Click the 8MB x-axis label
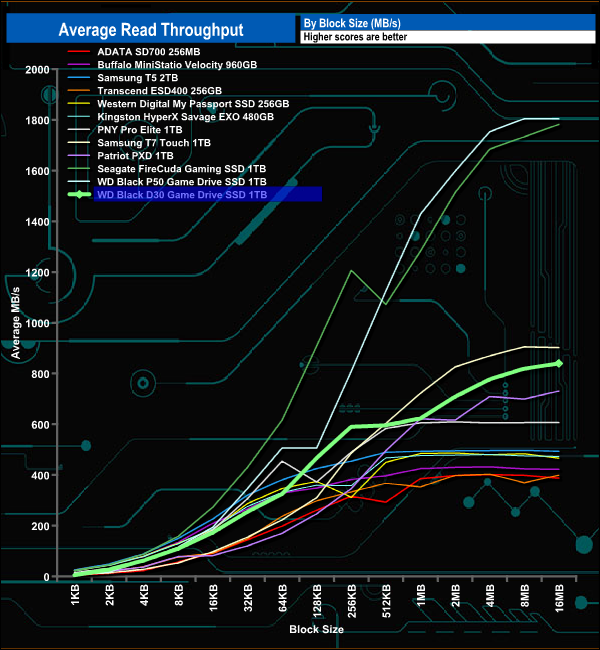Screen dimensions: 600x650 (x=525, y=595)
